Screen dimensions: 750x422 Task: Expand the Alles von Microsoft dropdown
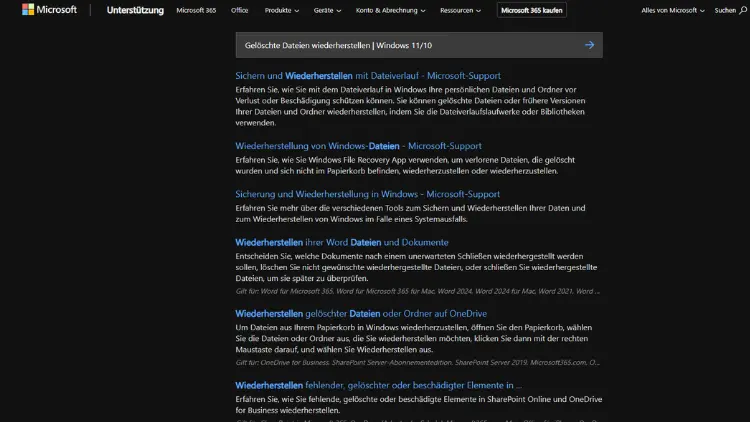(x=673, y=10)
